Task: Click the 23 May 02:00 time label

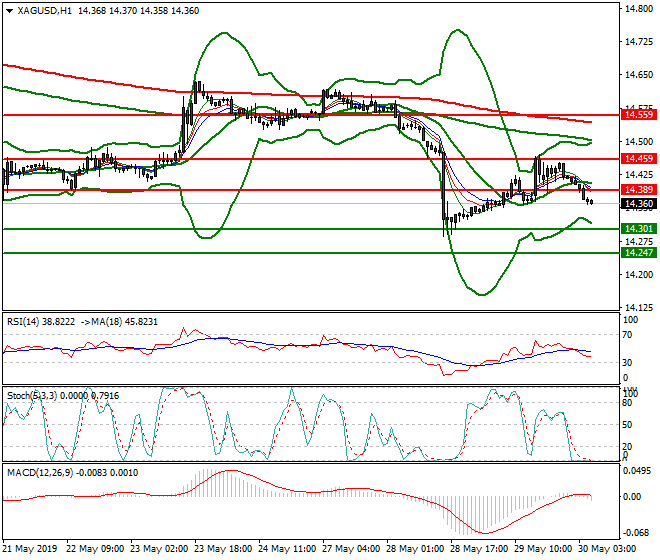Action: pyautogui.click(x=159, y=549)
